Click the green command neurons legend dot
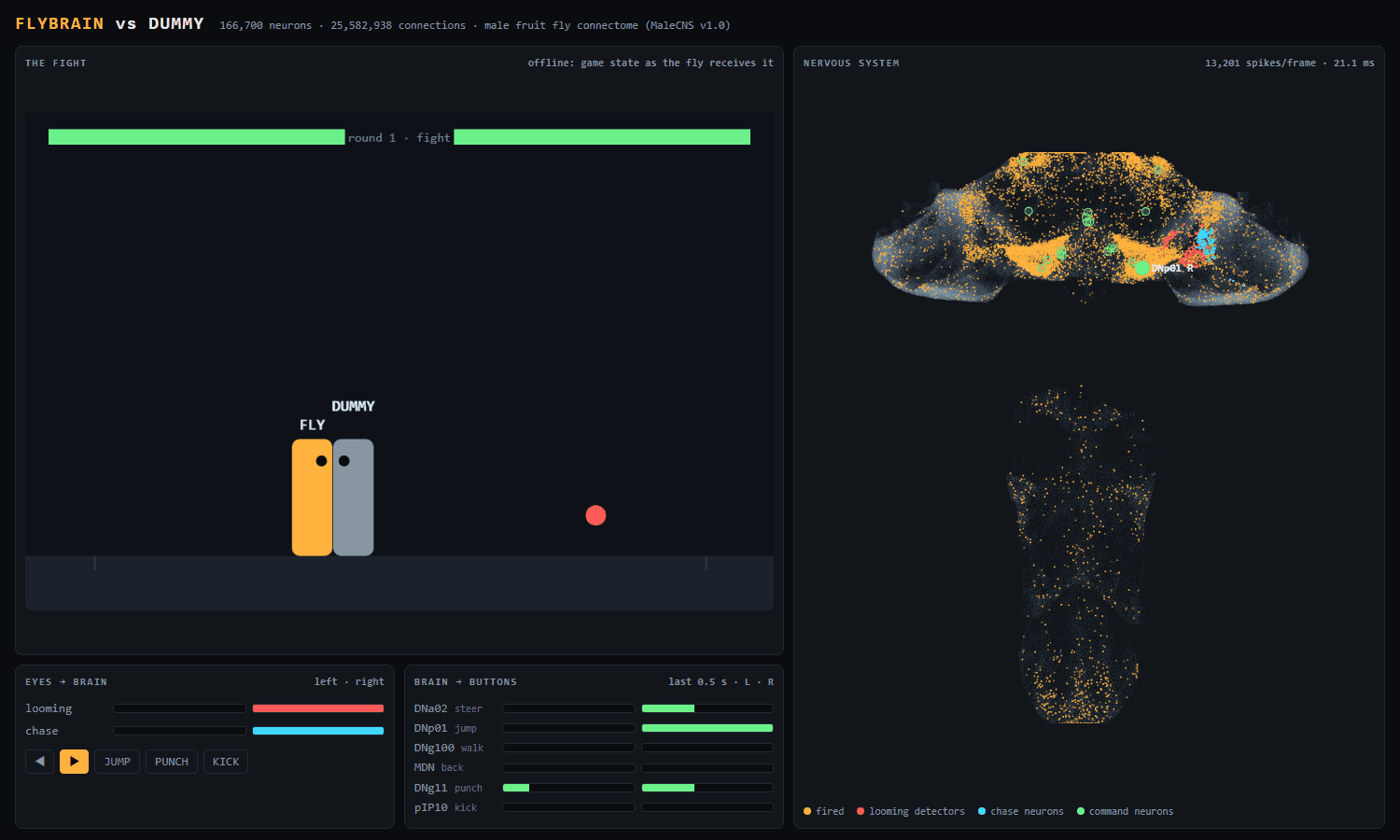This screenshot has height=840, width=1400. 1081,811
